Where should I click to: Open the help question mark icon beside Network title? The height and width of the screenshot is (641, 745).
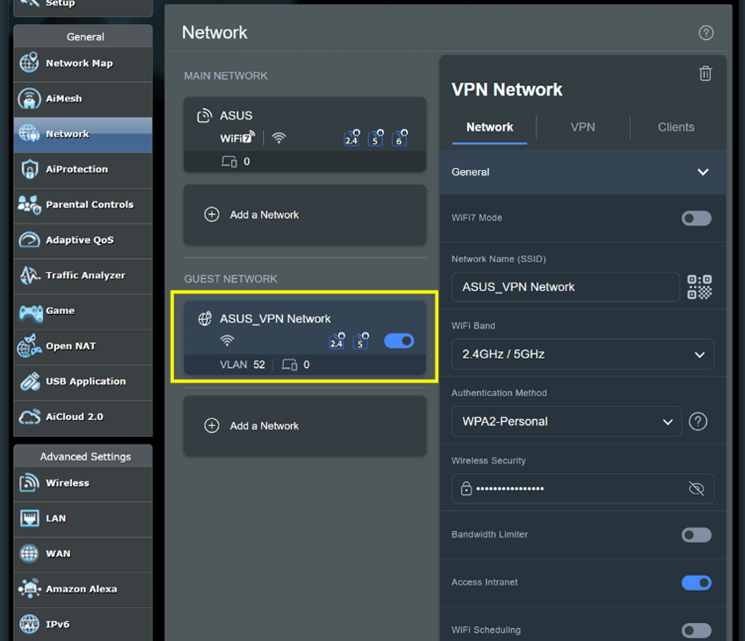click(706, 33)
